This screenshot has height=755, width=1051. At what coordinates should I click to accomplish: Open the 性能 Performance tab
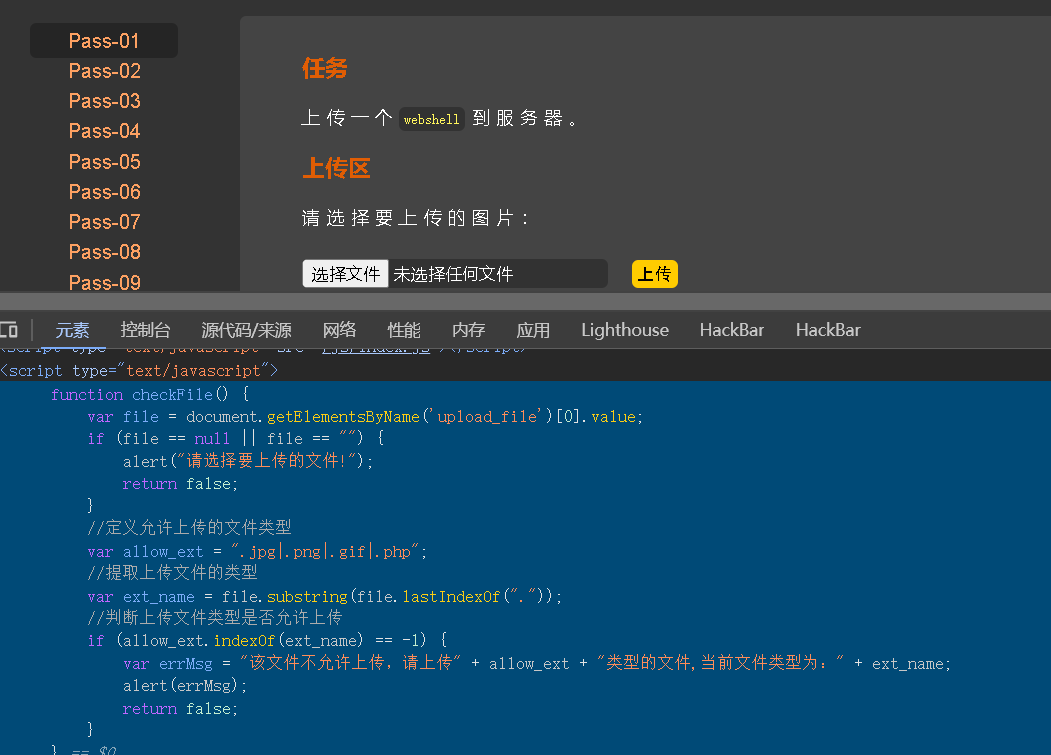(x=404, y=330)
